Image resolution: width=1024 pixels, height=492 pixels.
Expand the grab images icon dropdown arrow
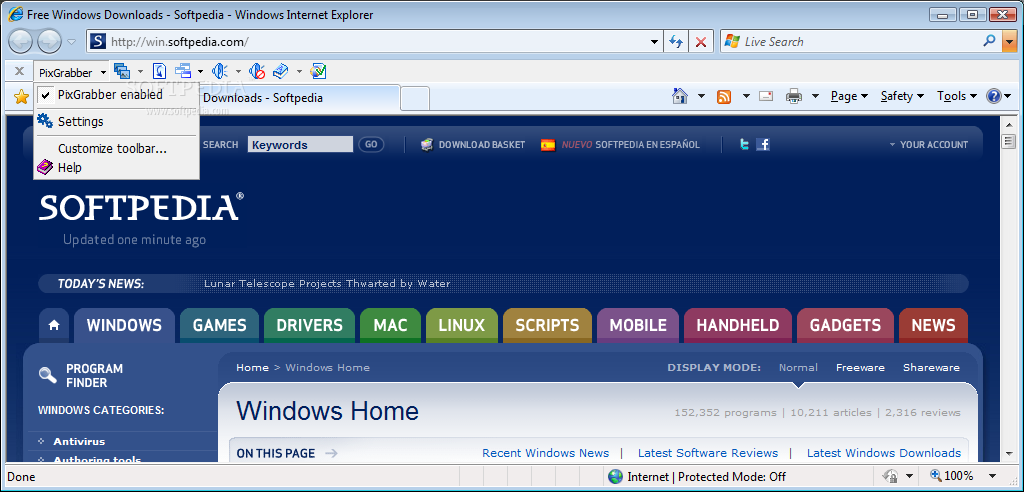click(140, 71)
